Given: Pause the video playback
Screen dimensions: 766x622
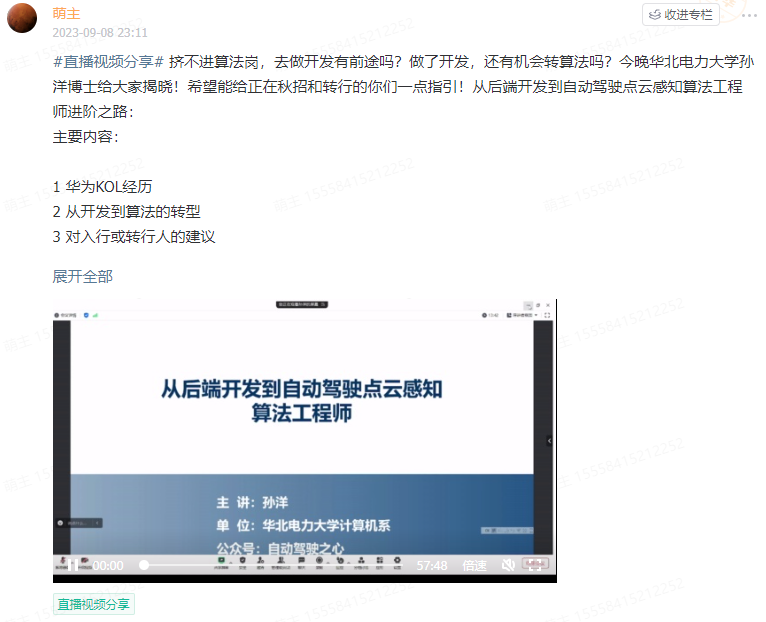Looking at the screenshot, I should click(73, 565).
